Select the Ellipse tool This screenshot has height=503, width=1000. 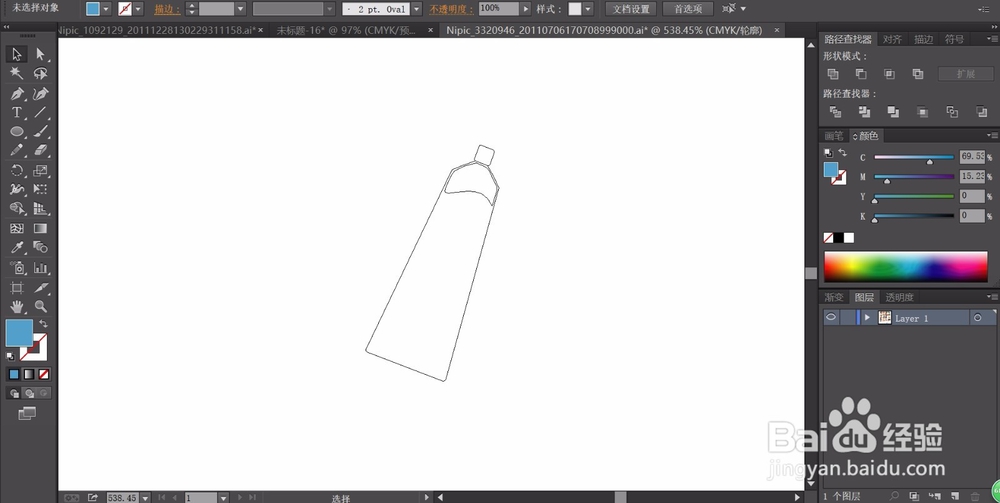coord(17,132)
